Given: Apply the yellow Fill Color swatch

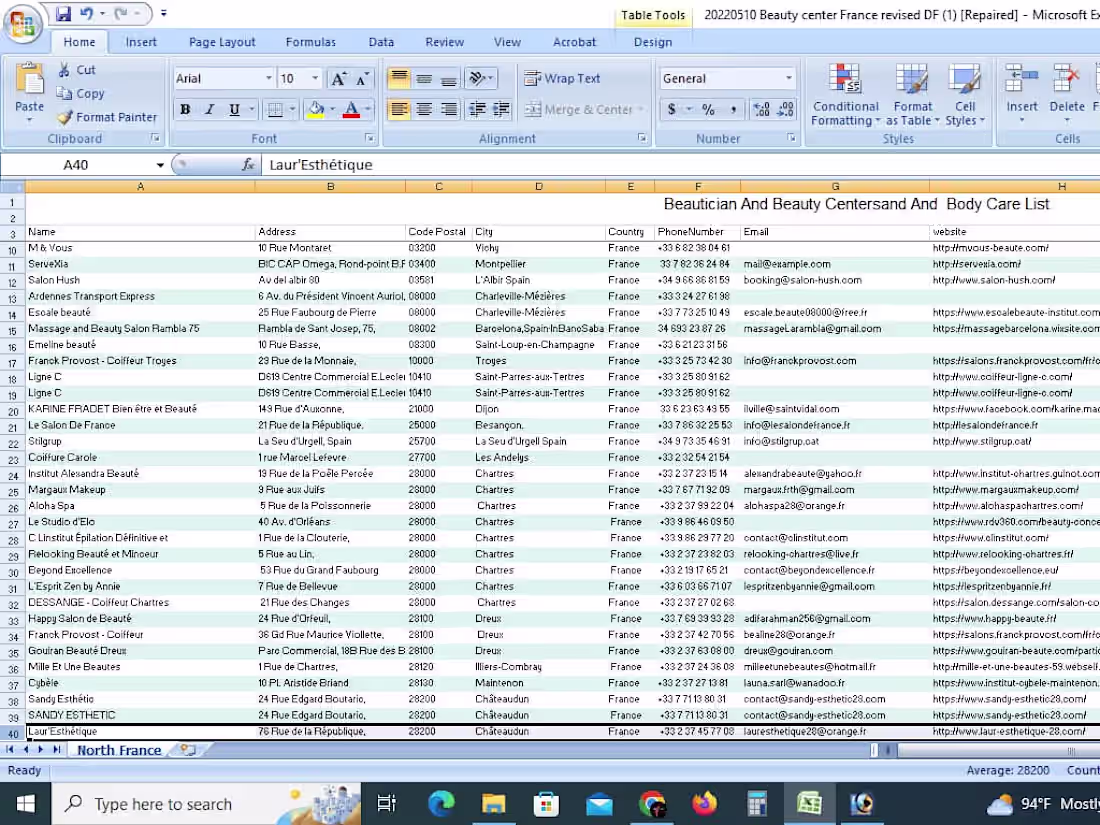Looking at the screenshot, I should [316, 109].
